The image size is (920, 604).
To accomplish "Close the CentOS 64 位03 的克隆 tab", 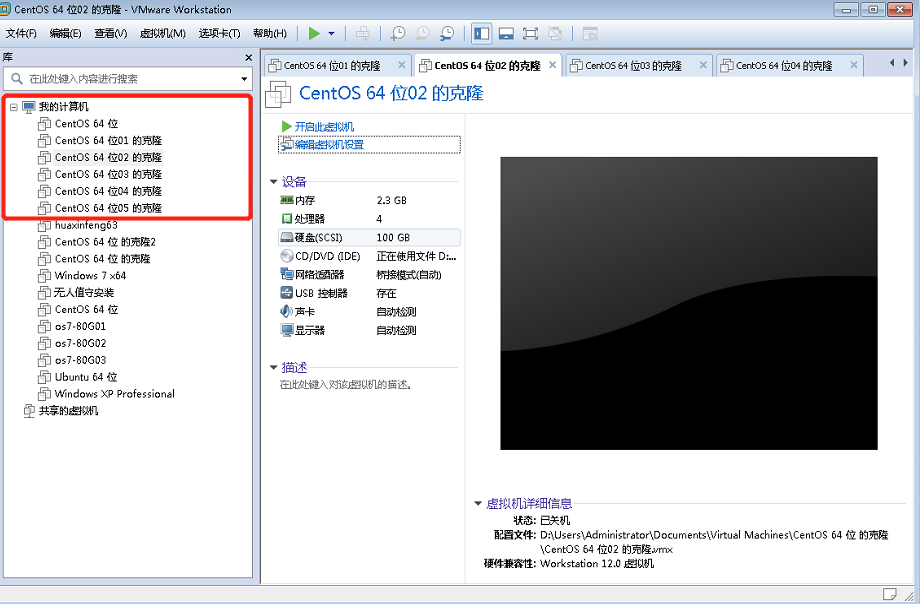I will (703, 65).
